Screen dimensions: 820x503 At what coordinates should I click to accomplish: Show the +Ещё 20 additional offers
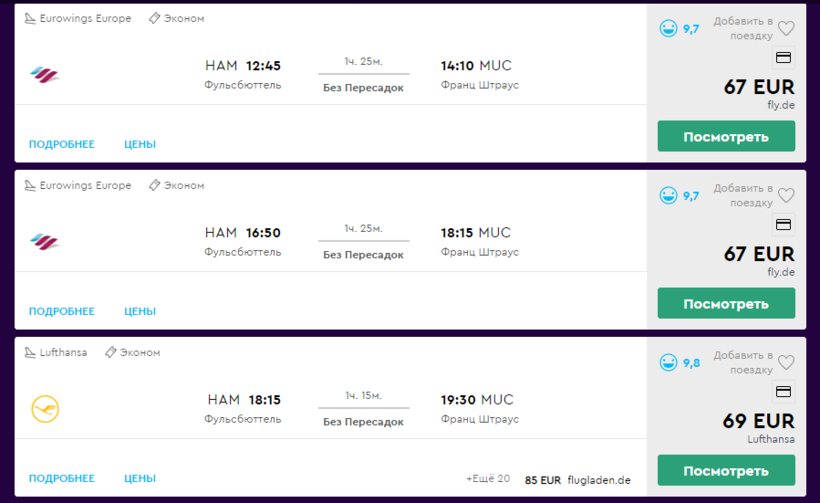pyautogui.click(x=488, y=479)
